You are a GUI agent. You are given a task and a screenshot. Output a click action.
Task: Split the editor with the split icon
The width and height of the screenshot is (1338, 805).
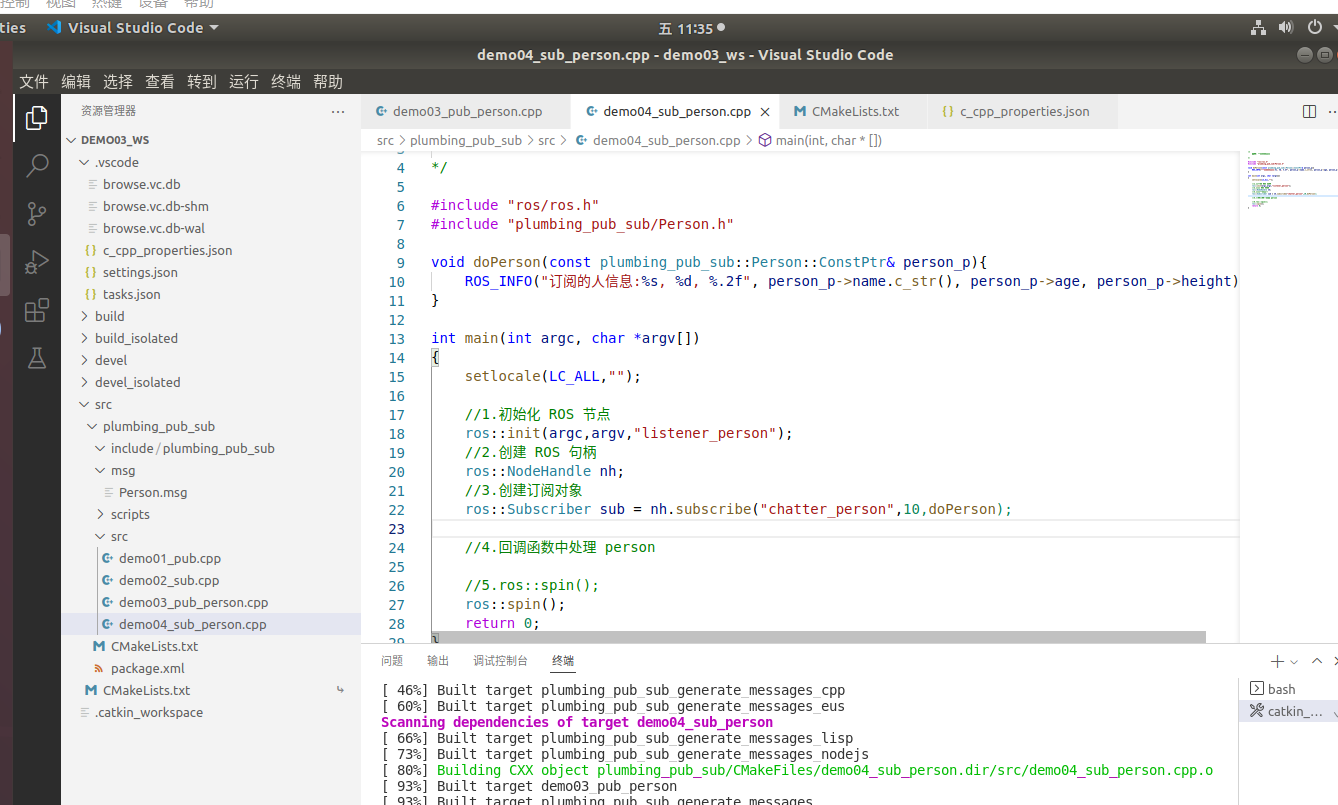[x=1310, y=111]
